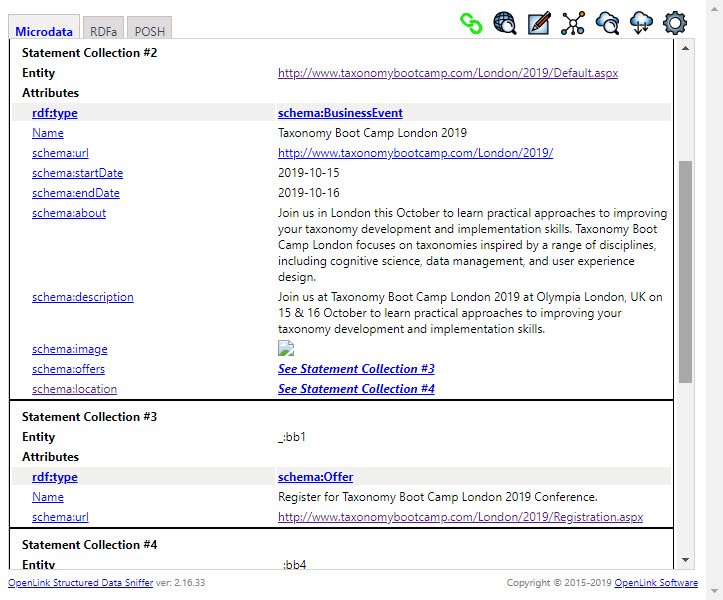Click the text Taxonomy Boot Camp London 2019

coord(372,133)
